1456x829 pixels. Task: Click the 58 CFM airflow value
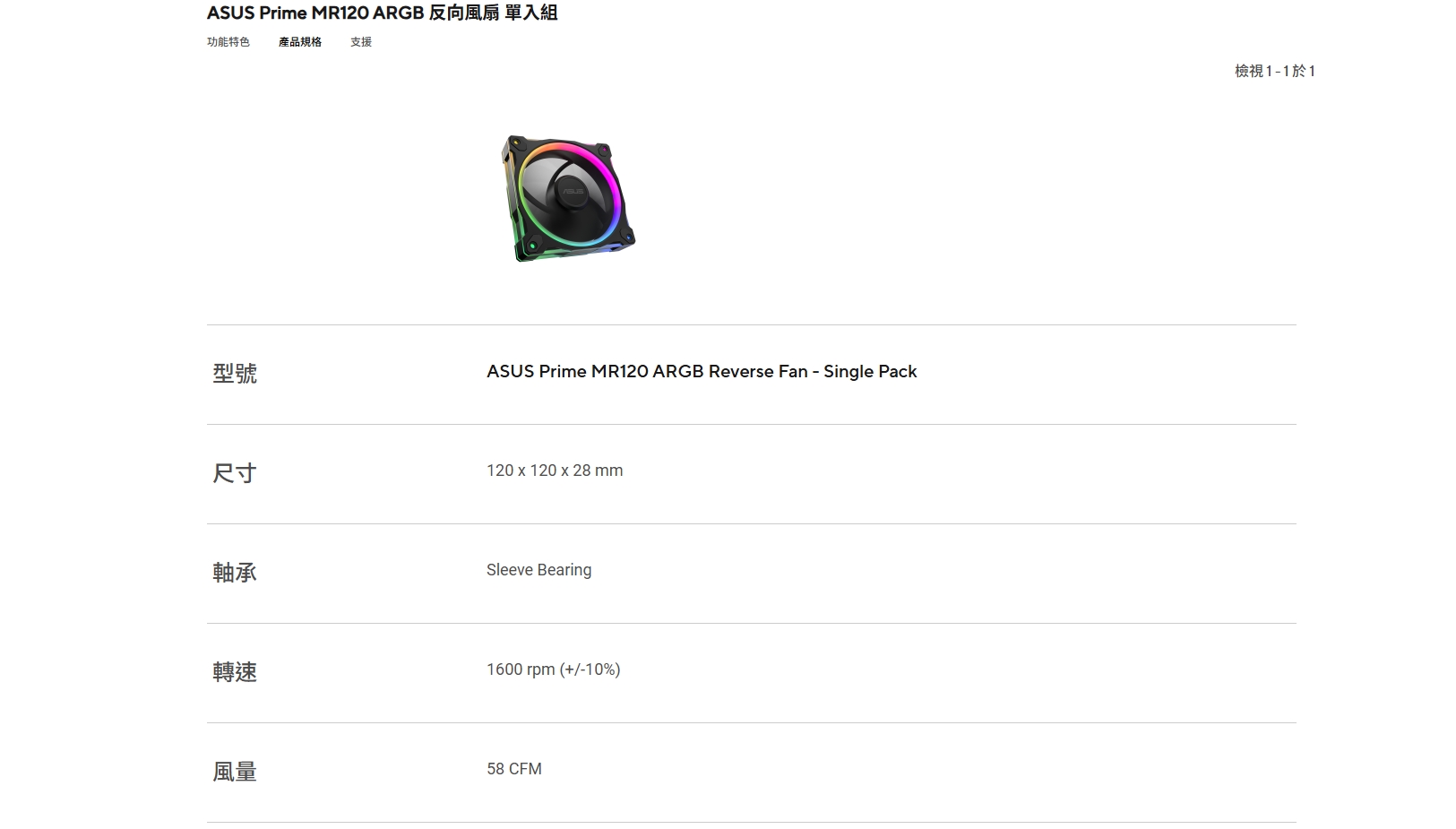(514, 769)
